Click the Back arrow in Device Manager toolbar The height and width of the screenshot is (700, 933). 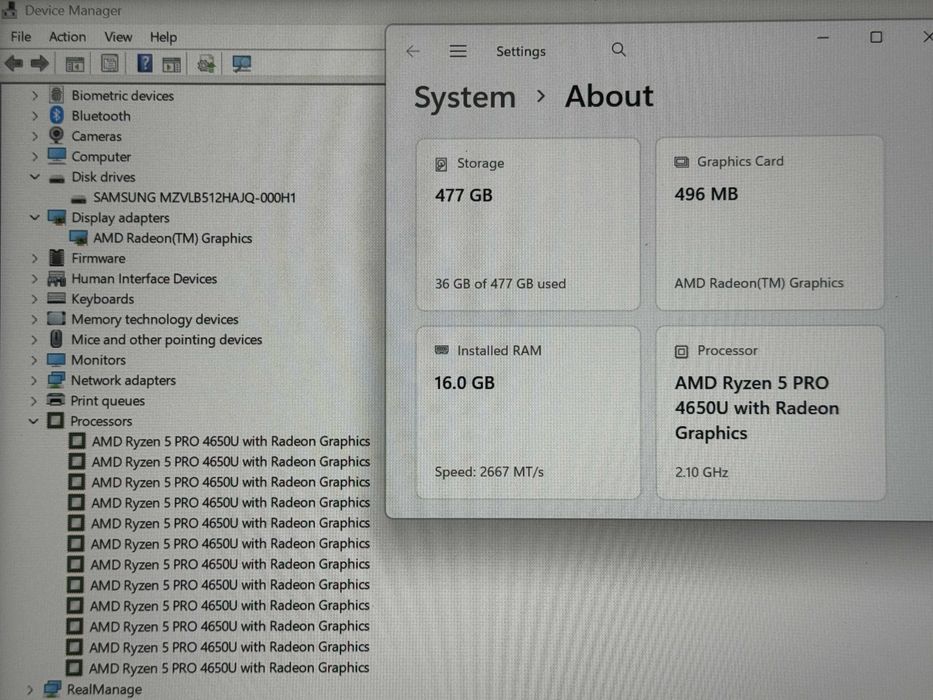[x=14, y=63]
